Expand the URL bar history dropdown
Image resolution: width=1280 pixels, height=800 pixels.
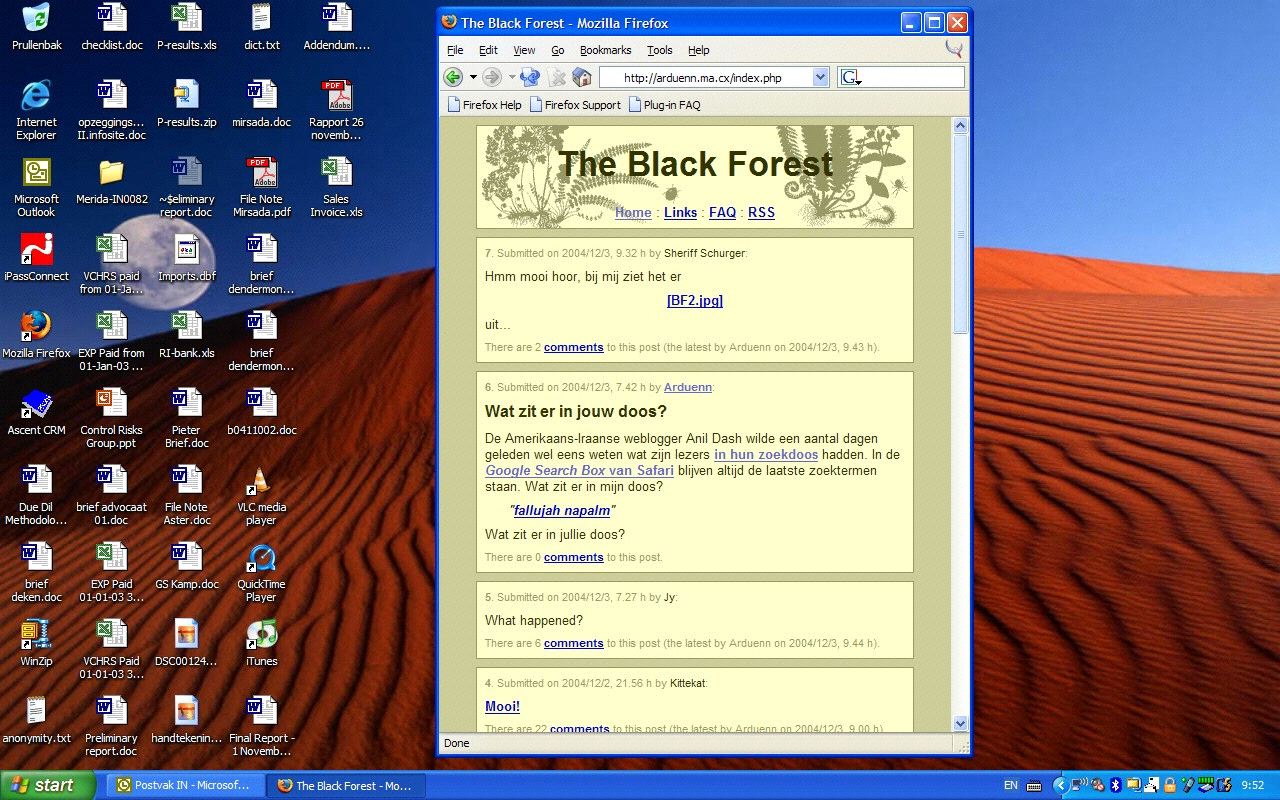click(820, 77)
